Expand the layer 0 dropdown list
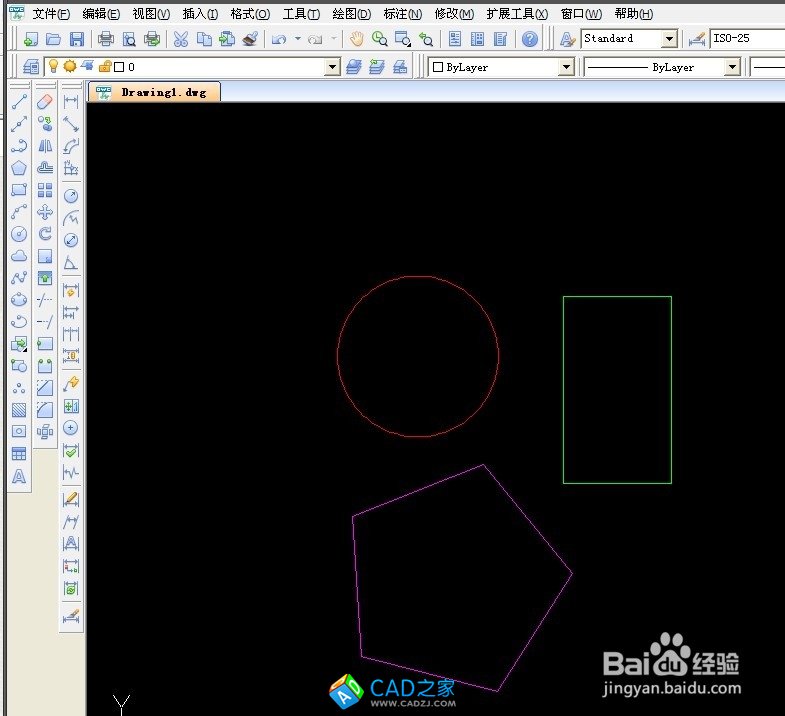 click(333, 67)
